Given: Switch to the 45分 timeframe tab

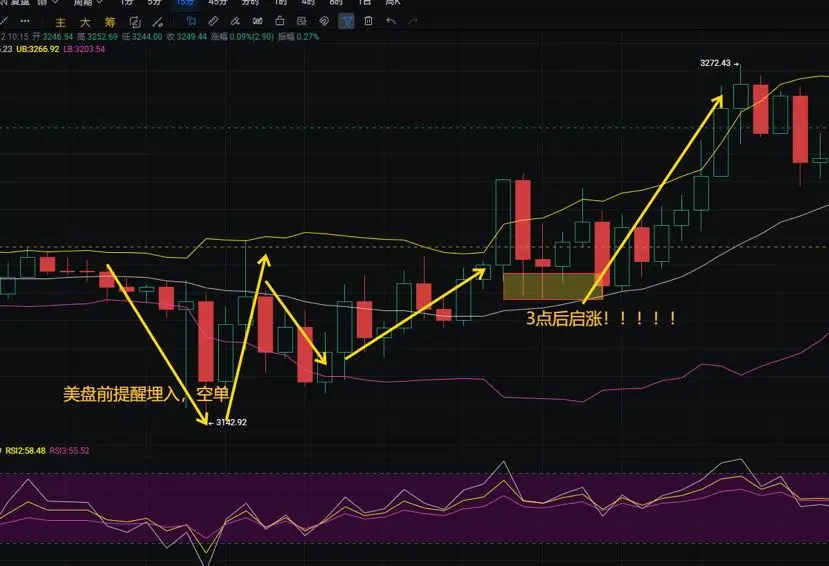Looking at the screenshot, I should click(217, 3).
